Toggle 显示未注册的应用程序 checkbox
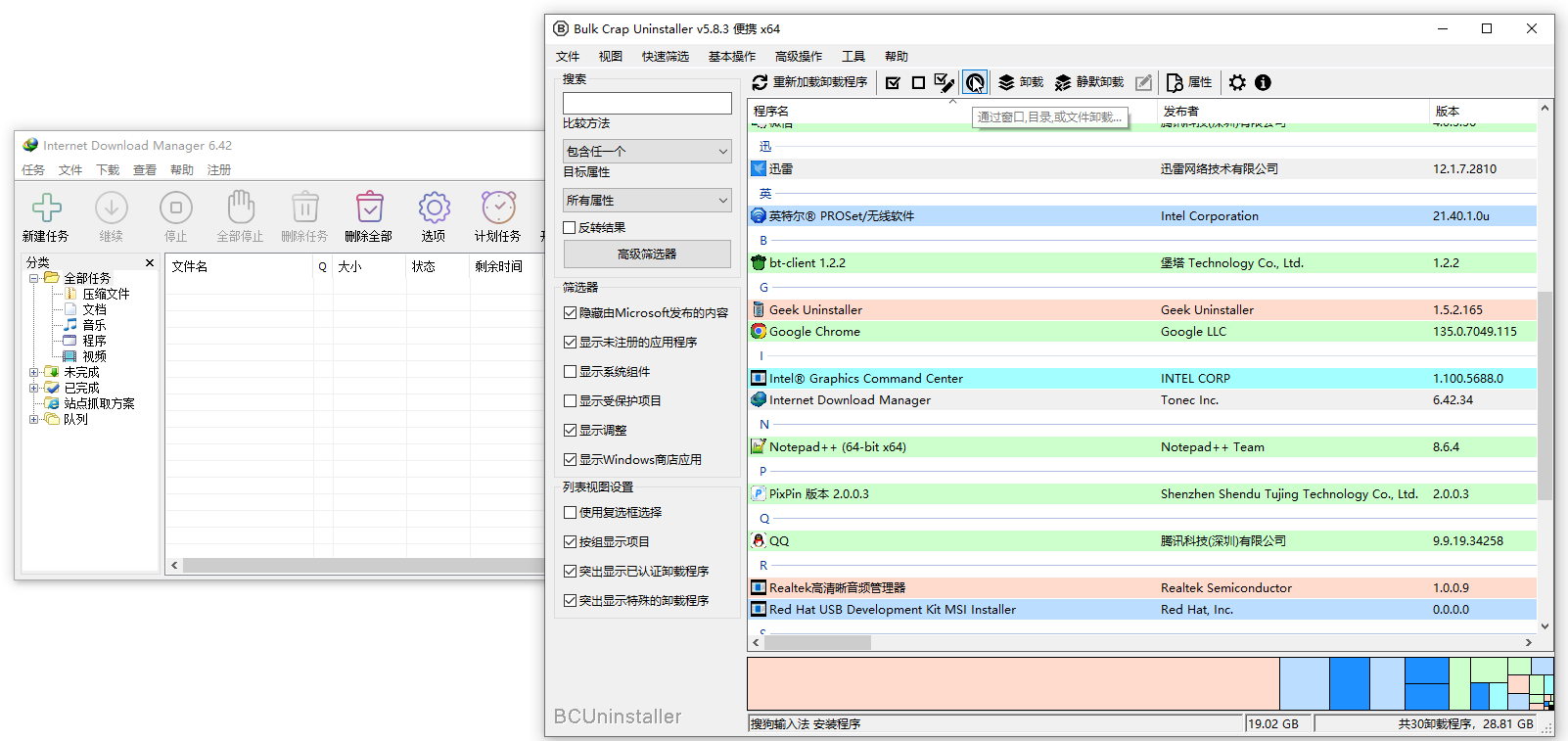Image resolution: width=1568 pixels, height=741 pixels. [x=570, y=342]
